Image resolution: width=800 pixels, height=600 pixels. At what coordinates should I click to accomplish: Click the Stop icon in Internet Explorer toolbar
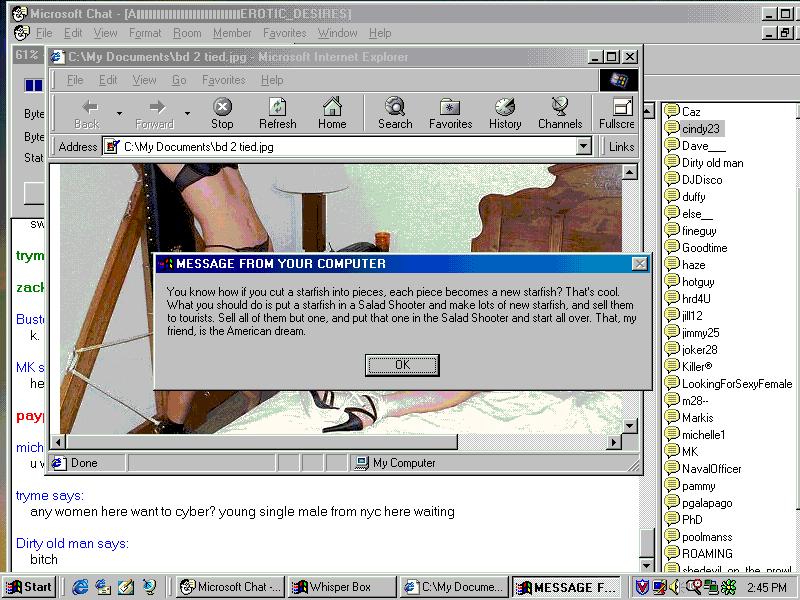[x=222, y=107]
